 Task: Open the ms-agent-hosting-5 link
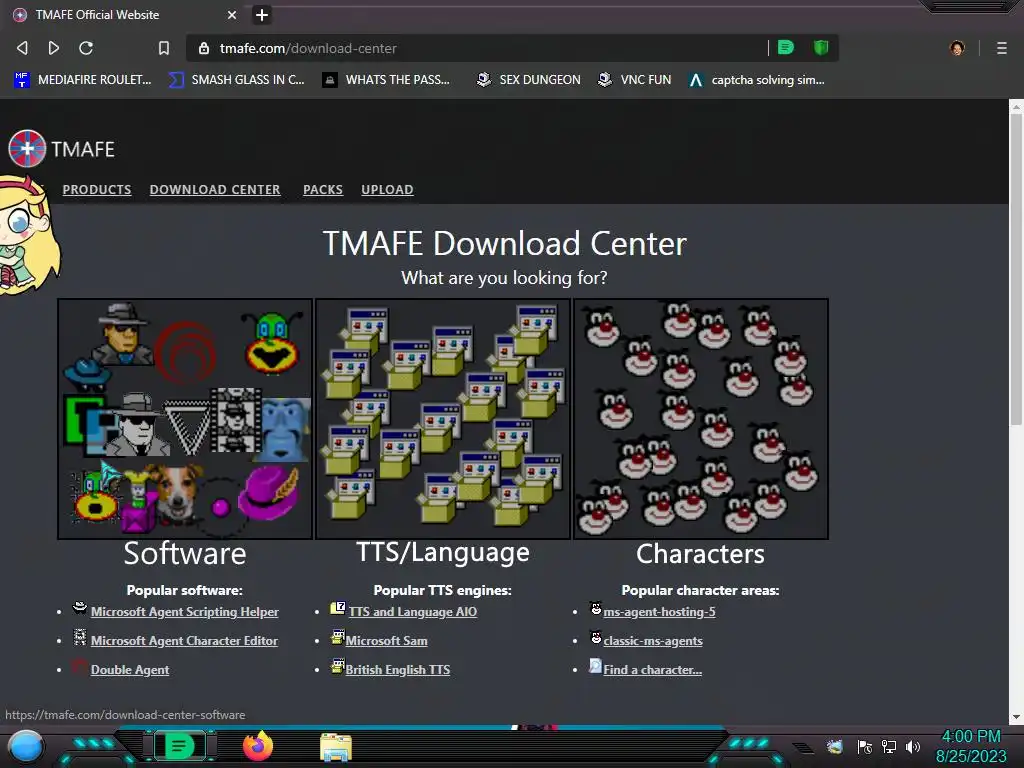point(659,612)
